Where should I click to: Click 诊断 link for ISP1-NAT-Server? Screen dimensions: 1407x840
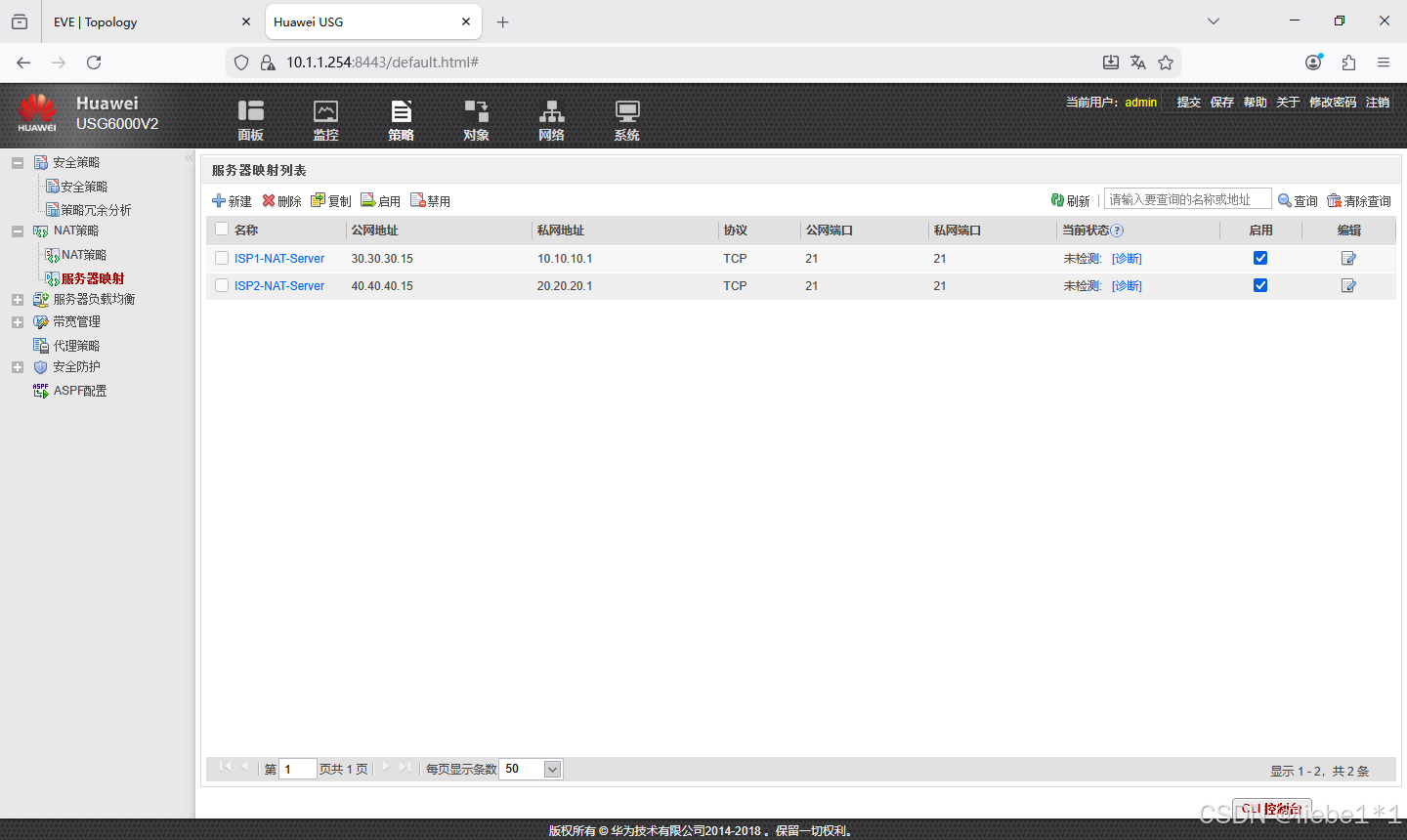point(1127,259)
